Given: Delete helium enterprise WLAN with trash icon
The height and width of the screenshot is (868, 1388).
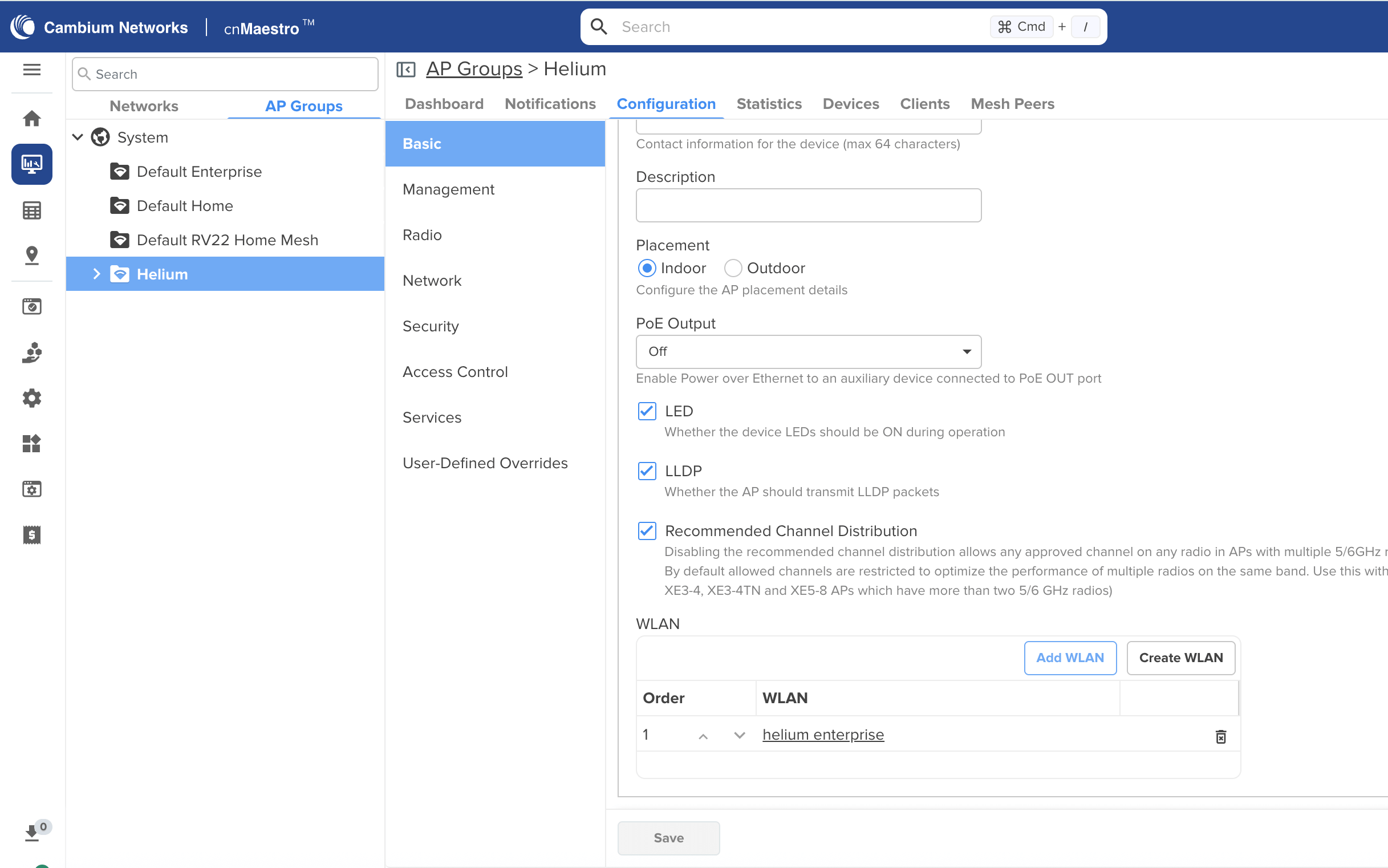Looking at the screenshot, I should [x=1220, y=736].
